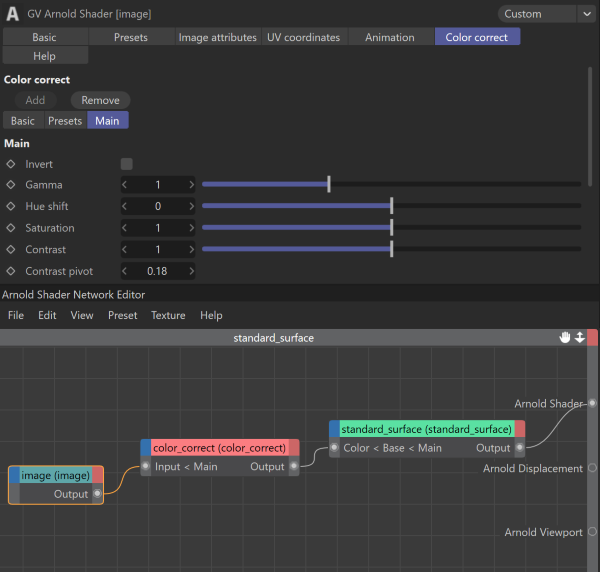The width and height of the screenshot is (600, 572).
Task: Click the image node Output port
Action: coord(98,494)
